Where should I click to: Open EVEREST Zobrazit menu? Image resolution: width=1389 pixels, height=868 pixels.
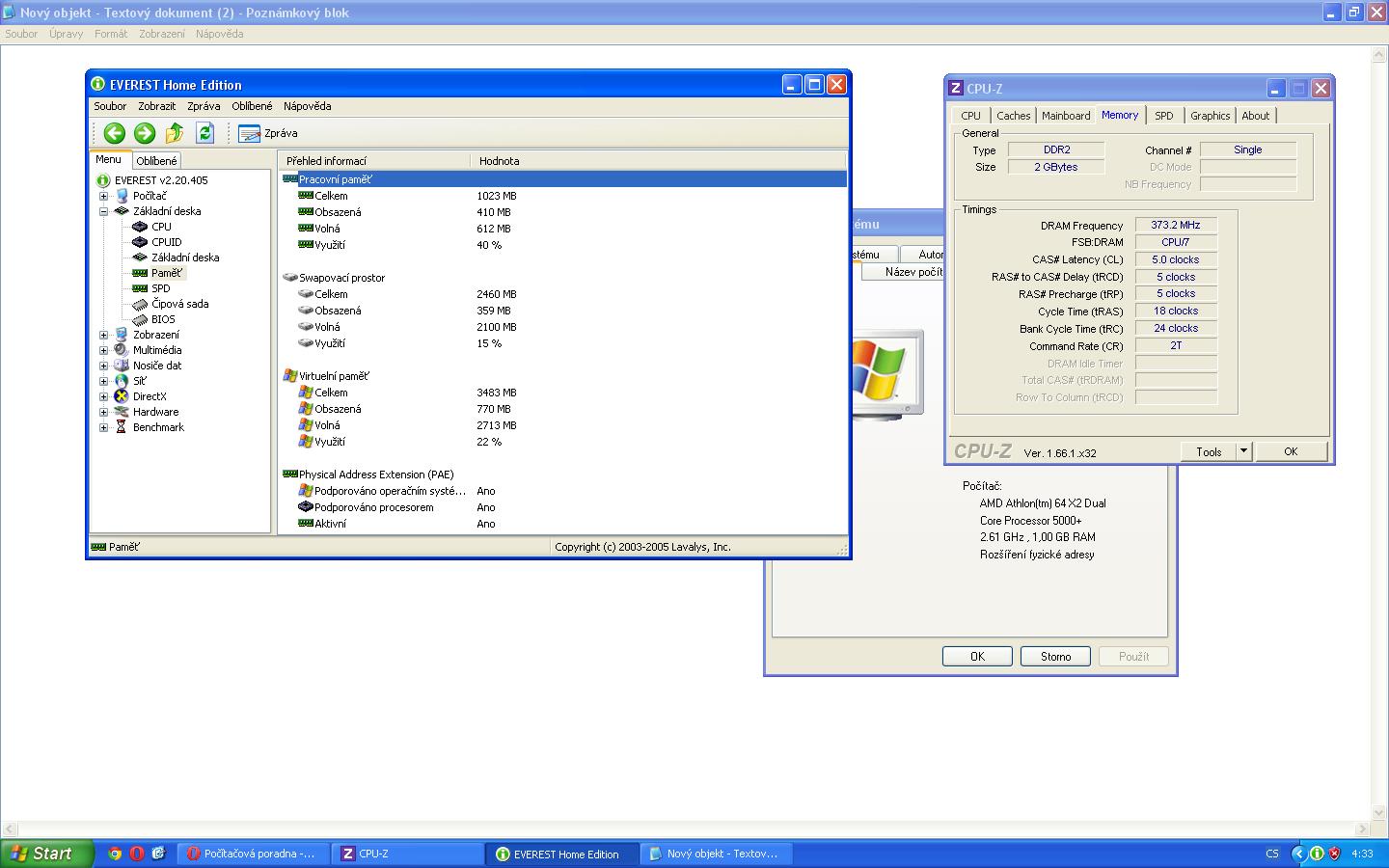coord(156,106)
